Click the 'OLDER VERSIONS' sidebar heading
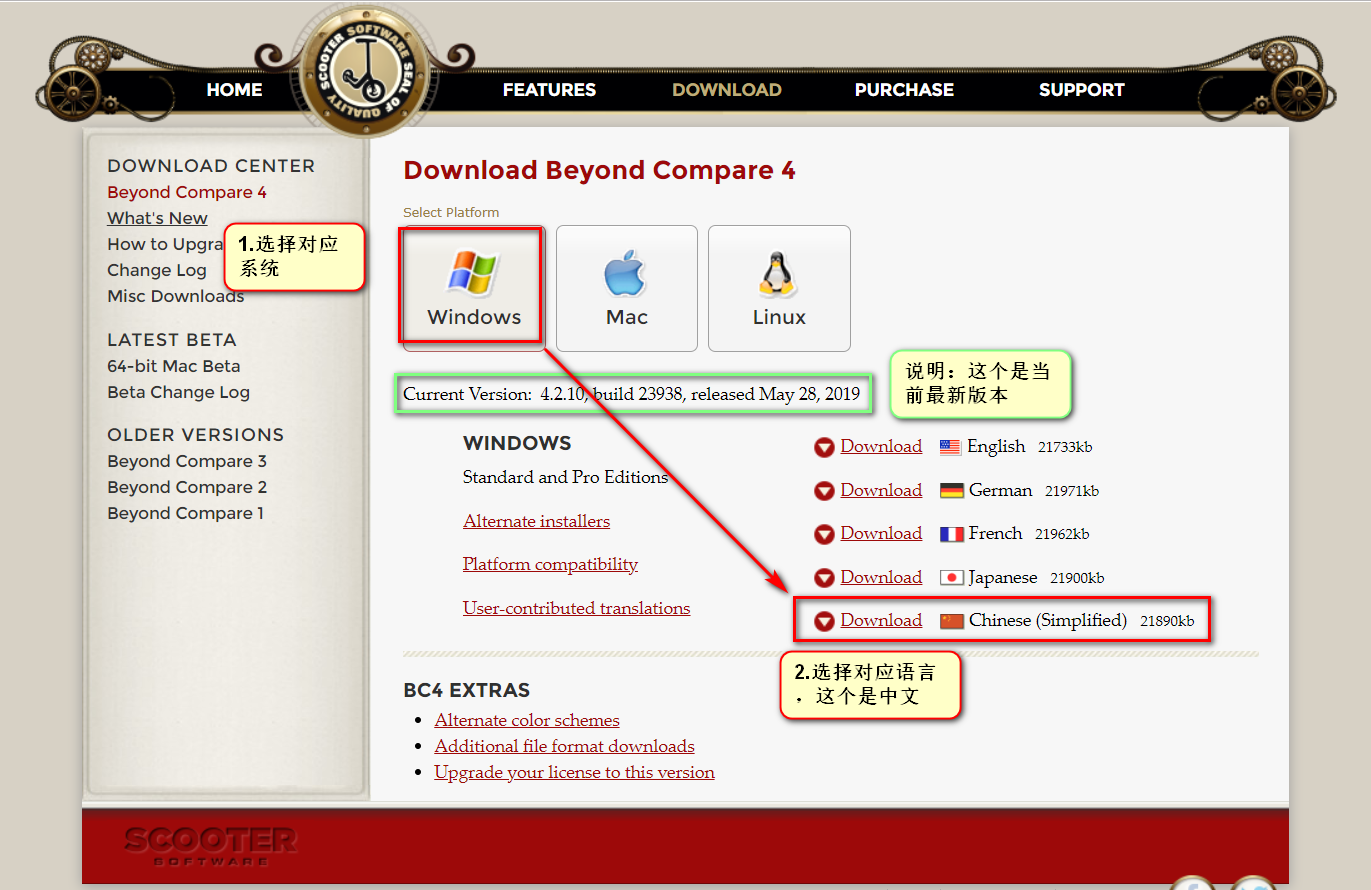The height and width of the screenshot is (890, 1371). [196, 435]
